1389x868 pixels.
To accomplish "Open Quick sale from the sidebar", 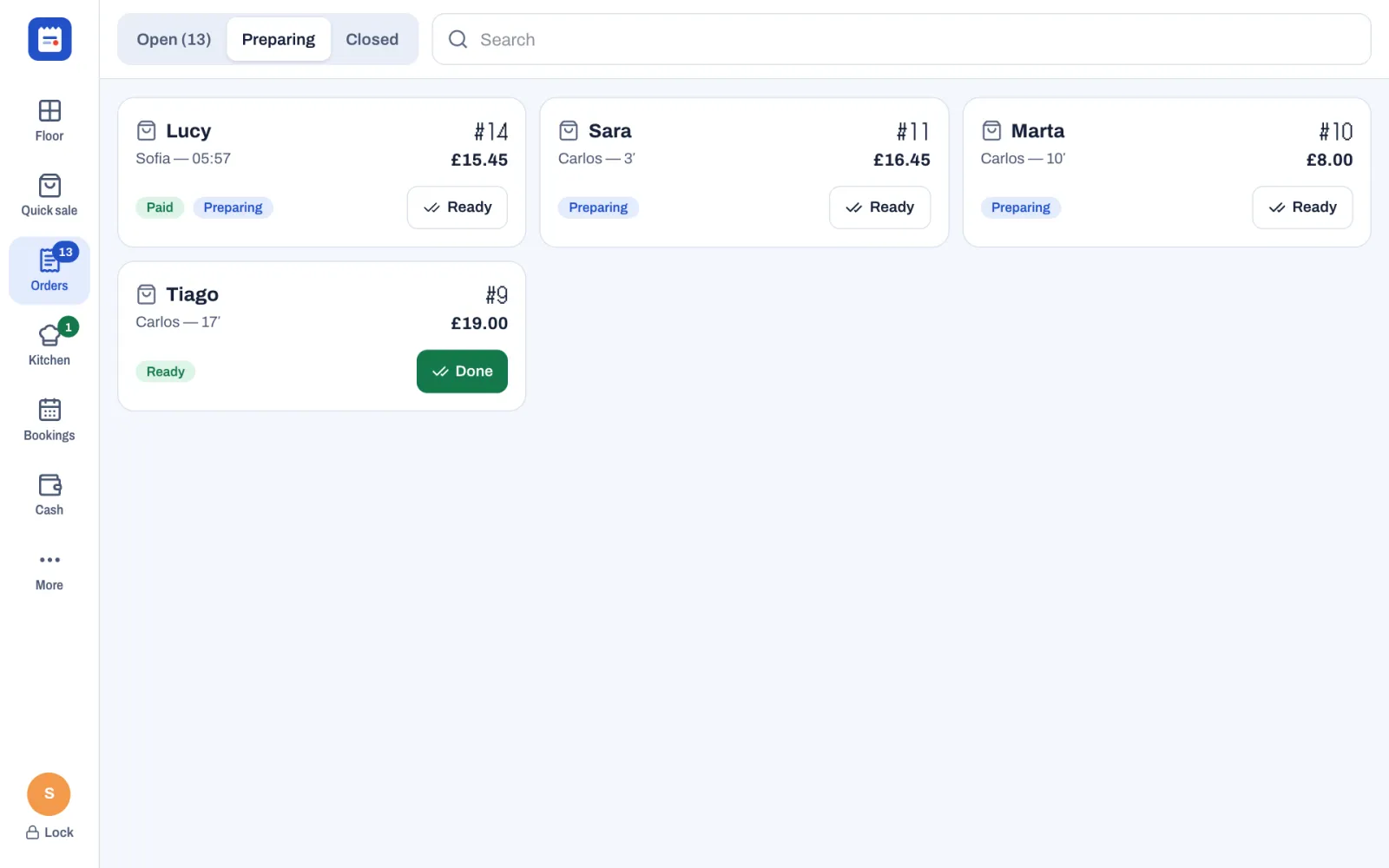I will click(49, 195).
